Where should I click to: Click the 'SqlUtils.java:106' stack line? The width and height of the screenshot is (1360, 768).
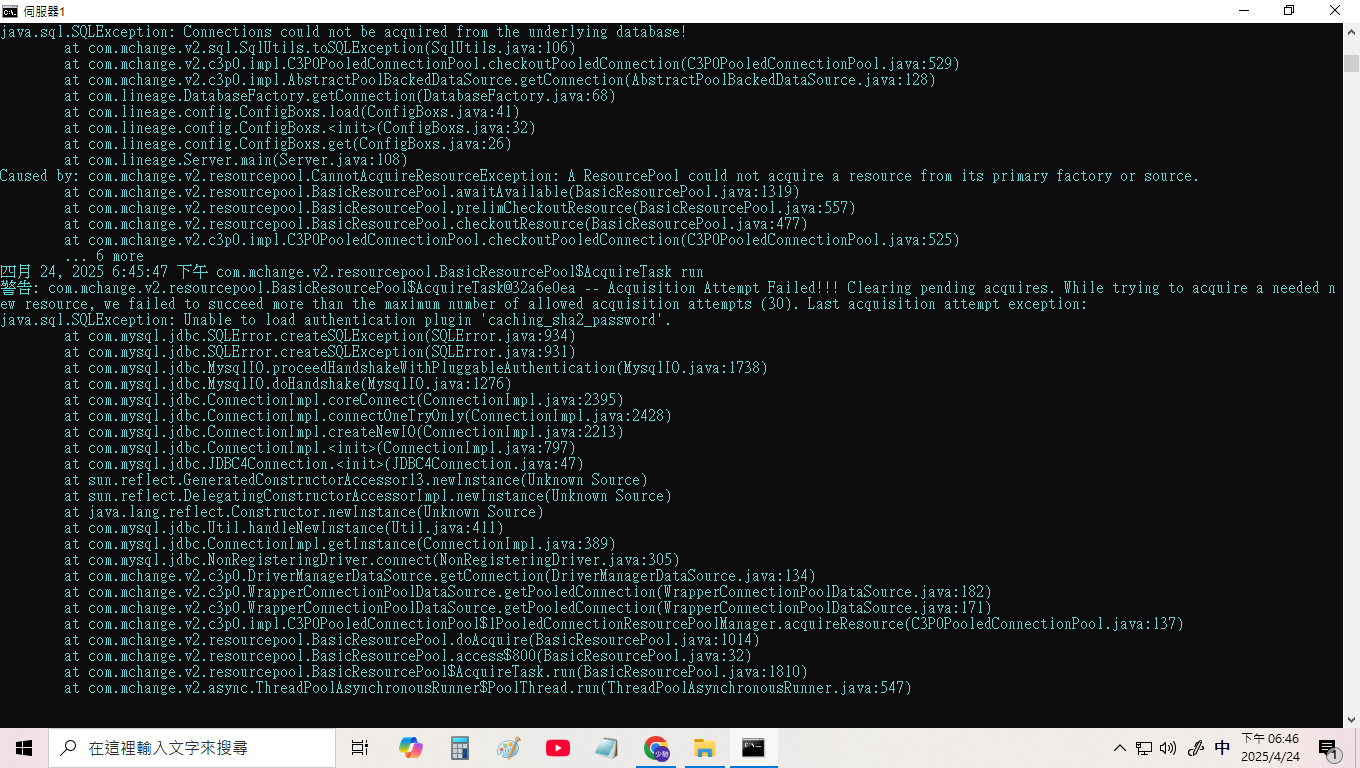[x=320, y=48]
